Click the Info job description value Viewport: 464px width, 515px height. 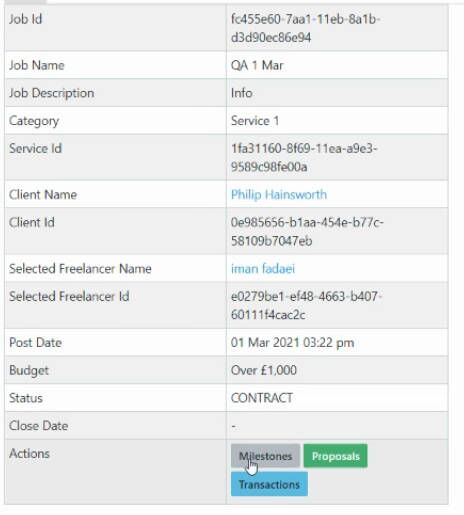pos(242,93)
